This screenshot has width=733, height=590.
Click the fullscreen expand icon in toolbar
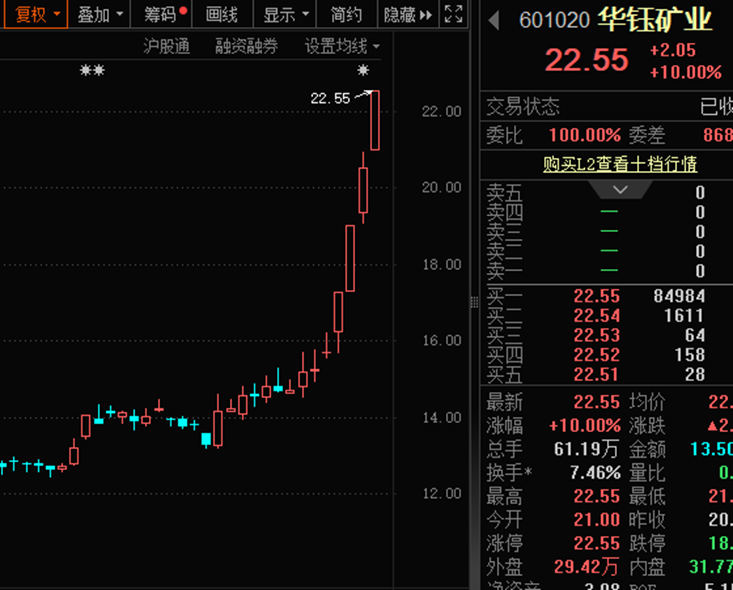[x=453, y=14]
